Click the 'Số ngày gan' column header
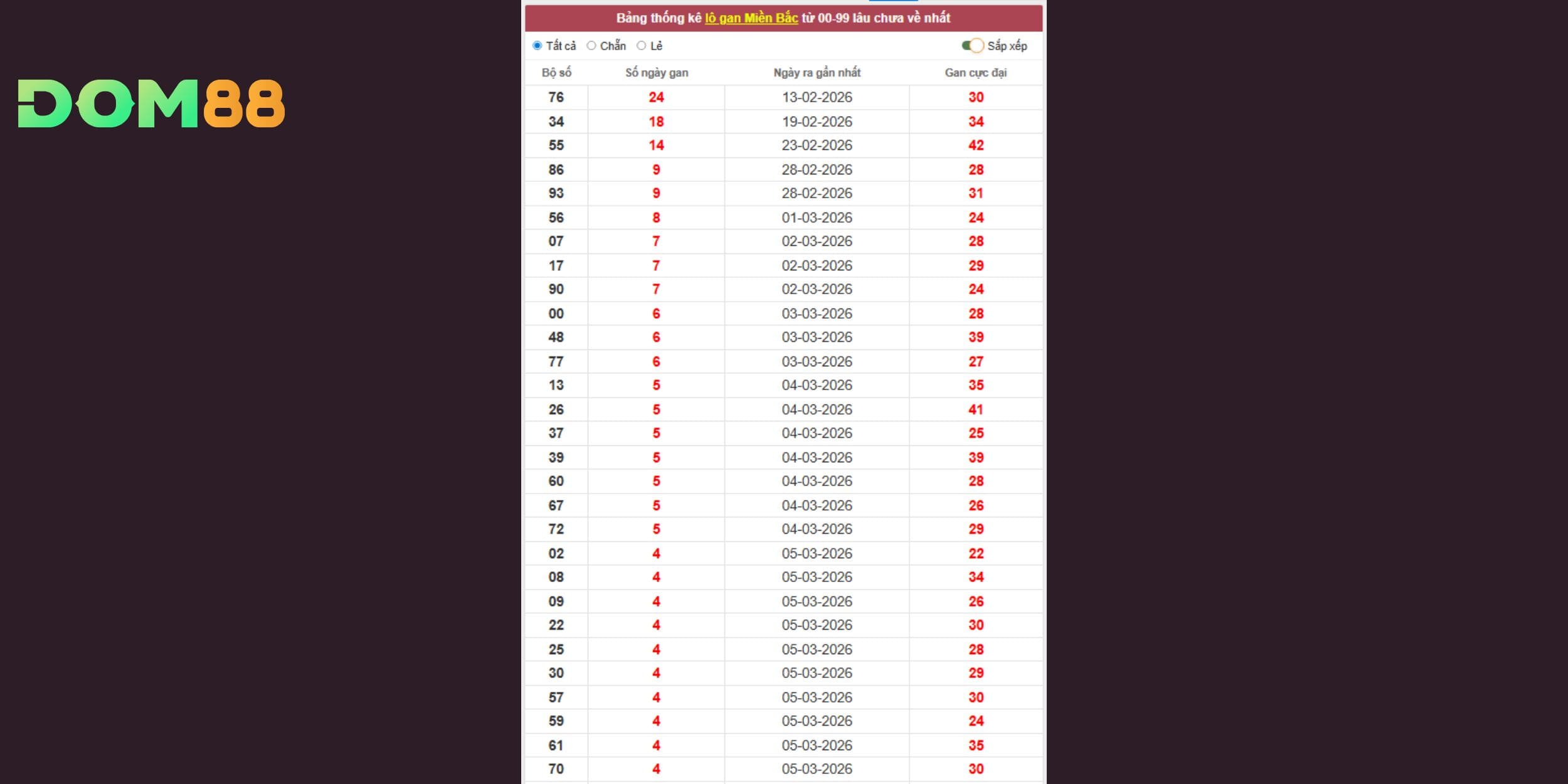1568x784 pixels. pyautogui.click(x=656, y=73)
